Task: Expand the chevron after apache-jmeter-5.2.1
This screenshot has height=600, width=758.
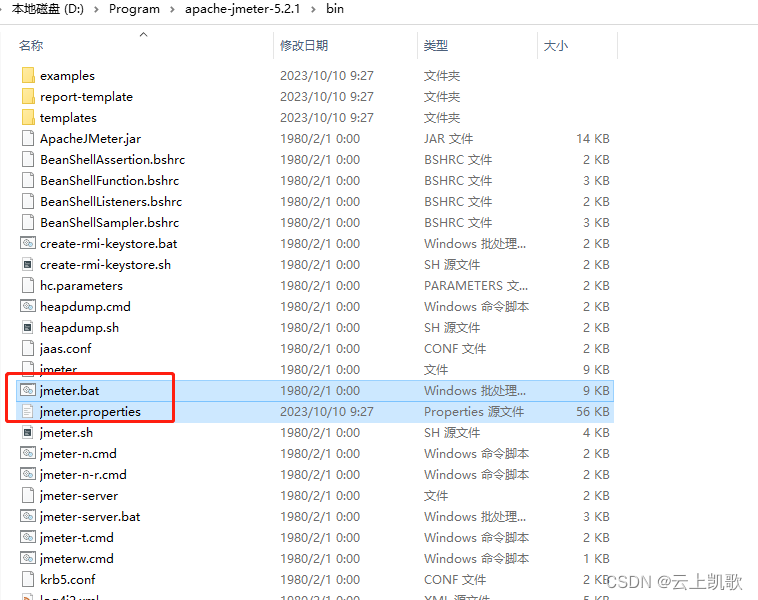Action: pyautogui.click(x=313, y=9)
